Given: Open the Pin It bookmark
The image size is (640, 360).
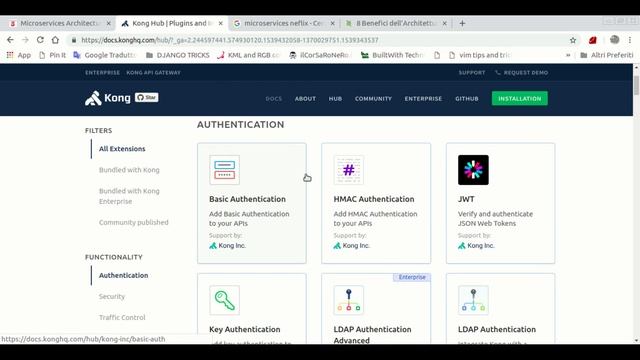Looking at the screenshot, I should pyautogui.click(x=53, y=55).
